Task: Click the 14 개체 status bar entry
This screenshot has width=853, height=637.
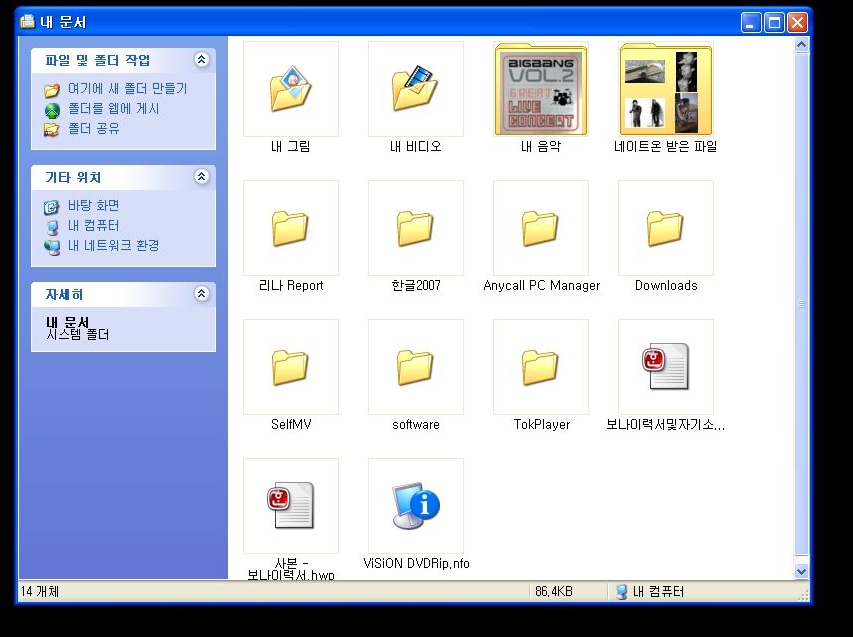Action: click(x=40, y=591)
